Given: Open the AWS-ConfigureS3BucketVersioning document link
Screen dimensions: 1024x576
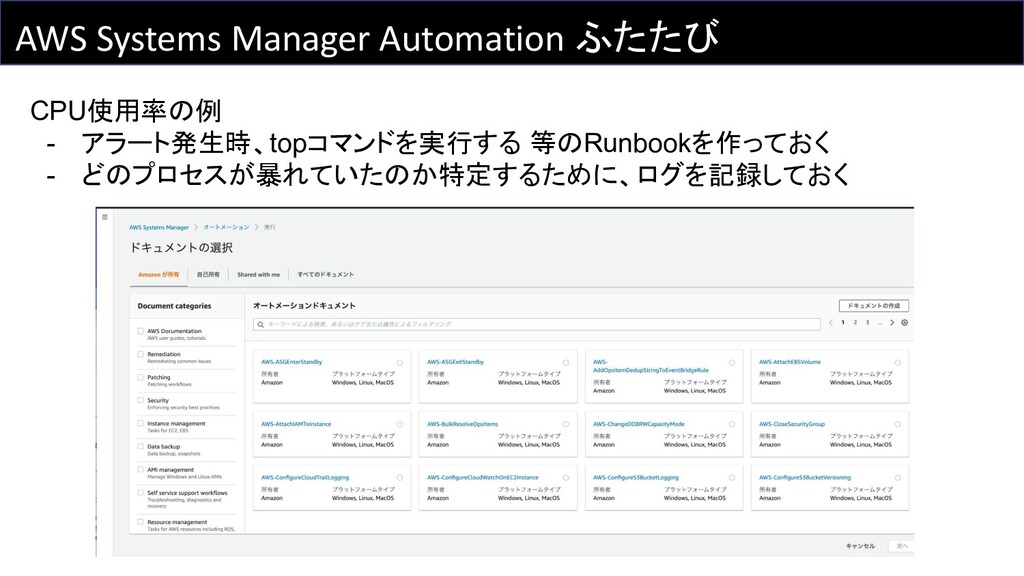Looking at the screenshot, I should point(805,477).
